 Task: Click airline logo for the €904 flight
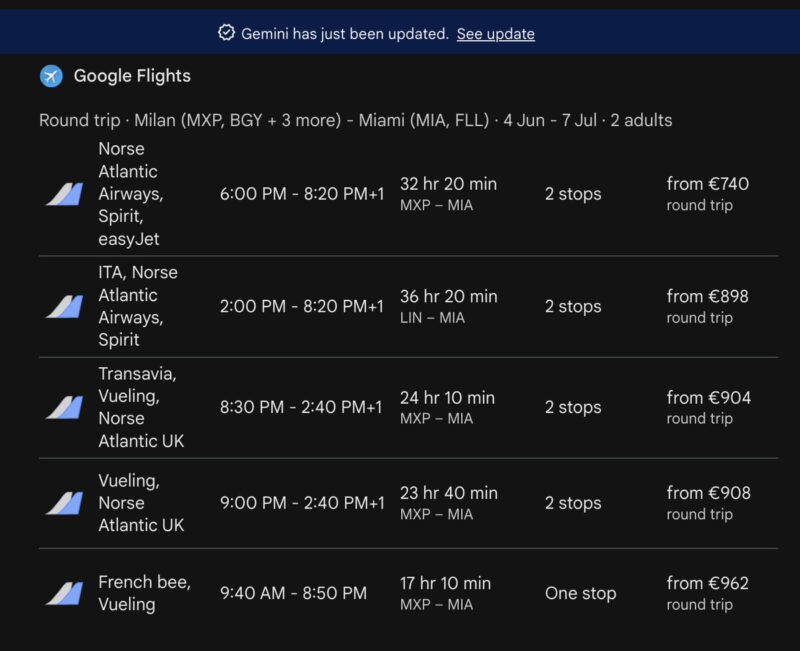[64, 407]
